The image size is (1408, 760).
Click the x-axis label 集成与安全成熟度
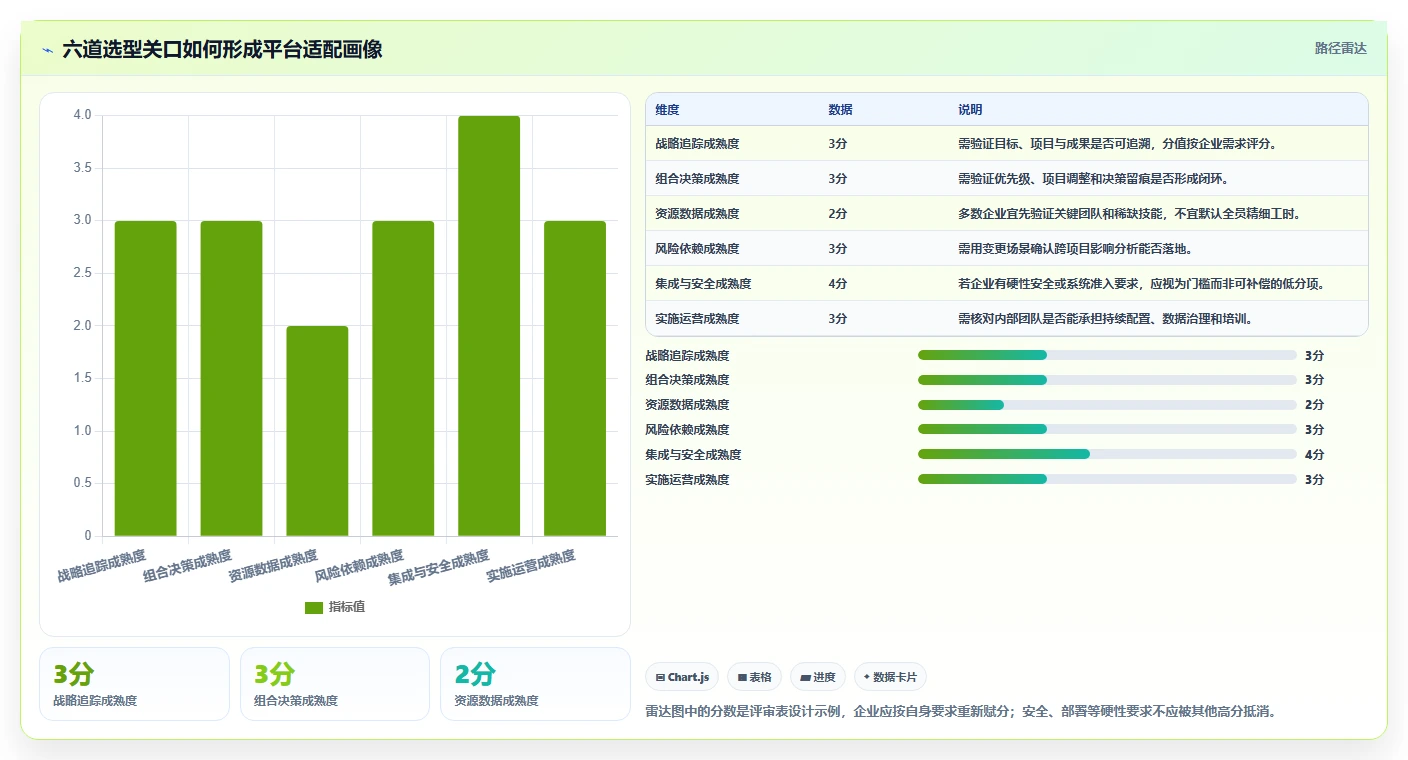click(x=439, y=567)
